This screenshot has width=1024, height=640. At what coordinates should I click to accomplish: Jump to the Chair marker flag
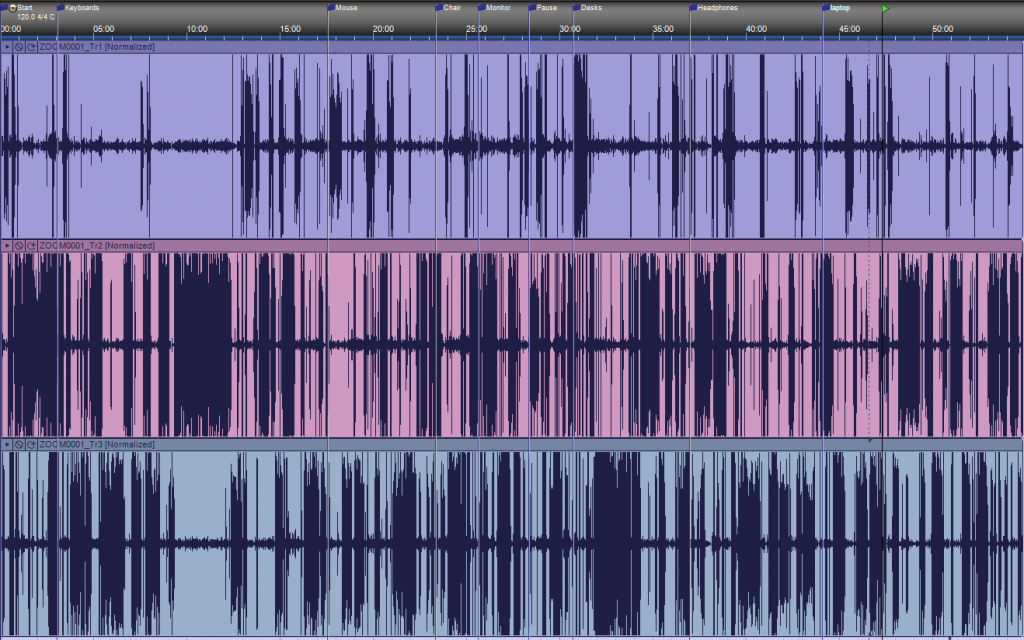coord(439,8)
